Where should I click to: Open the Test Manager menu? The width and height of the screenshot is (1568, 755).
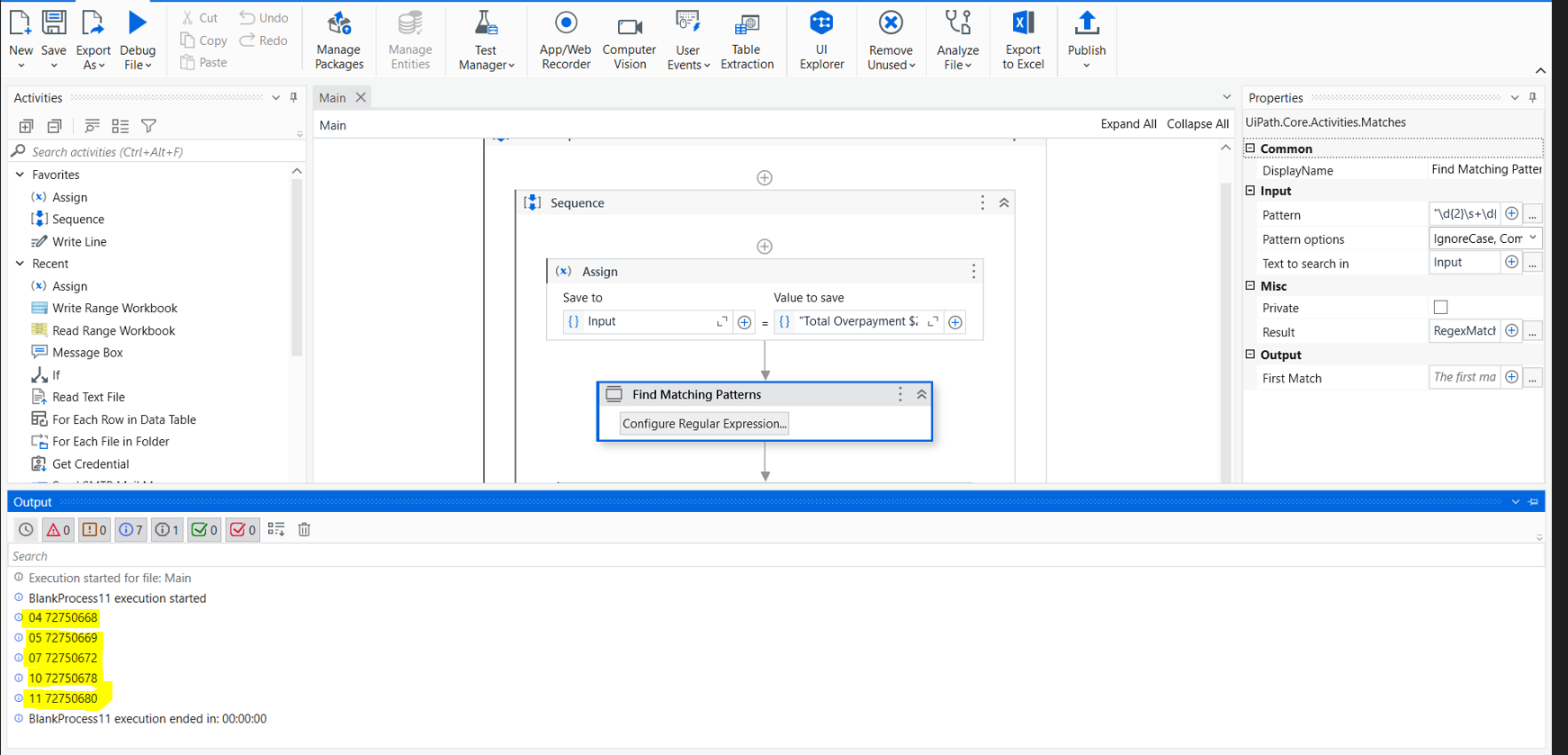pos(486,39)
